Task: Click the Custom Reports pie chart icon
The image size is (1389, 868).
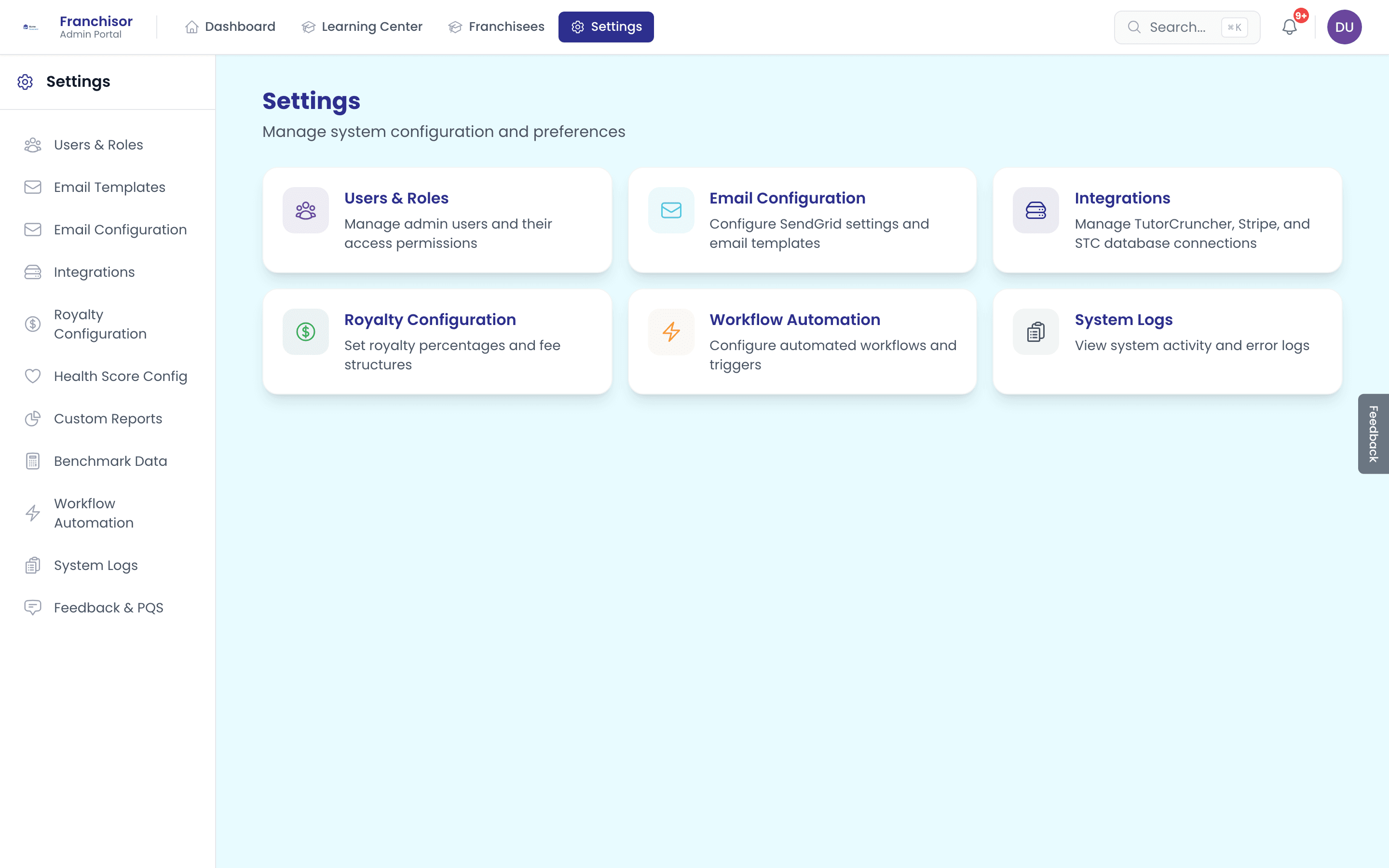Action: coord(33,419)
